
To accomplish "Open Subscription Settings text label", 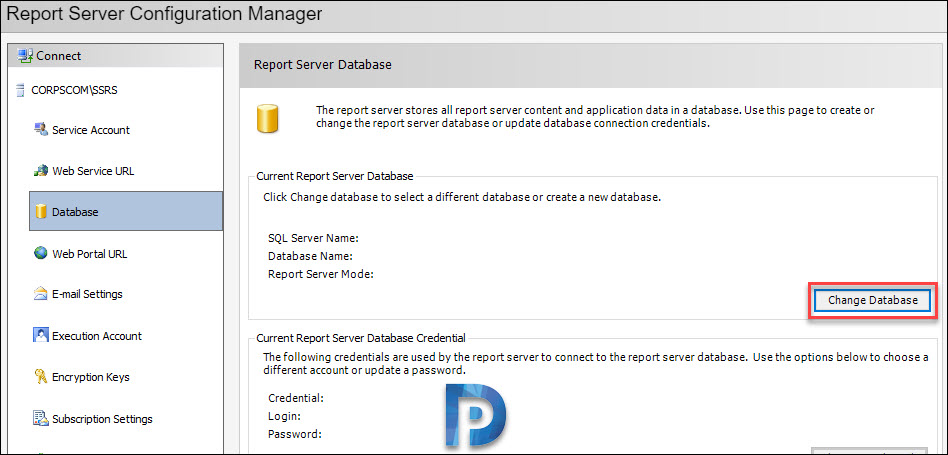I will click(102, 419).
